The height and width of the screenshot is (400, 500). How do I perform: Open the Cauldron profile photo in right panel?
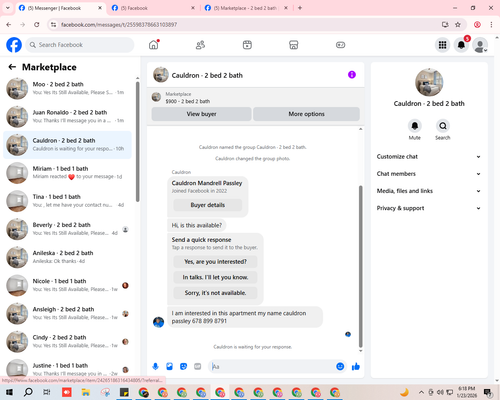[429, 82]
